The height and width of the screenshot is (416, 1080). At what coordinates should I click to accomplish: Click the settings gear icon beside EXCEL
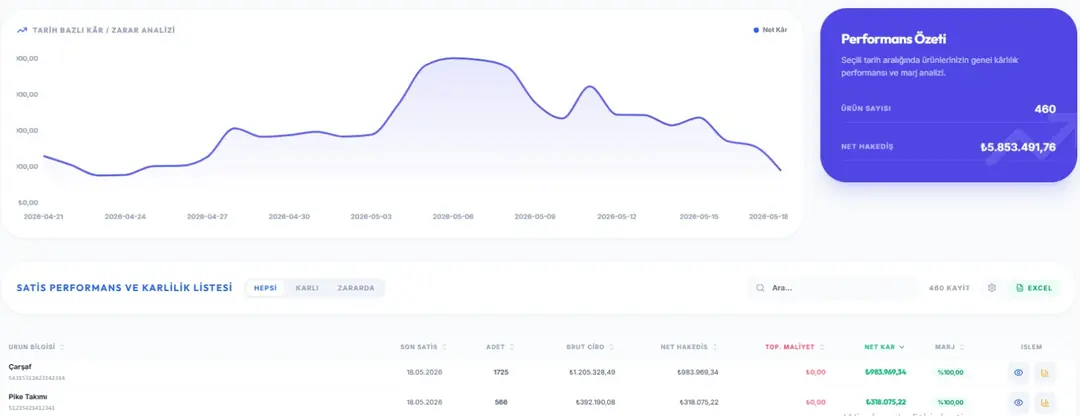click(992, 288)
